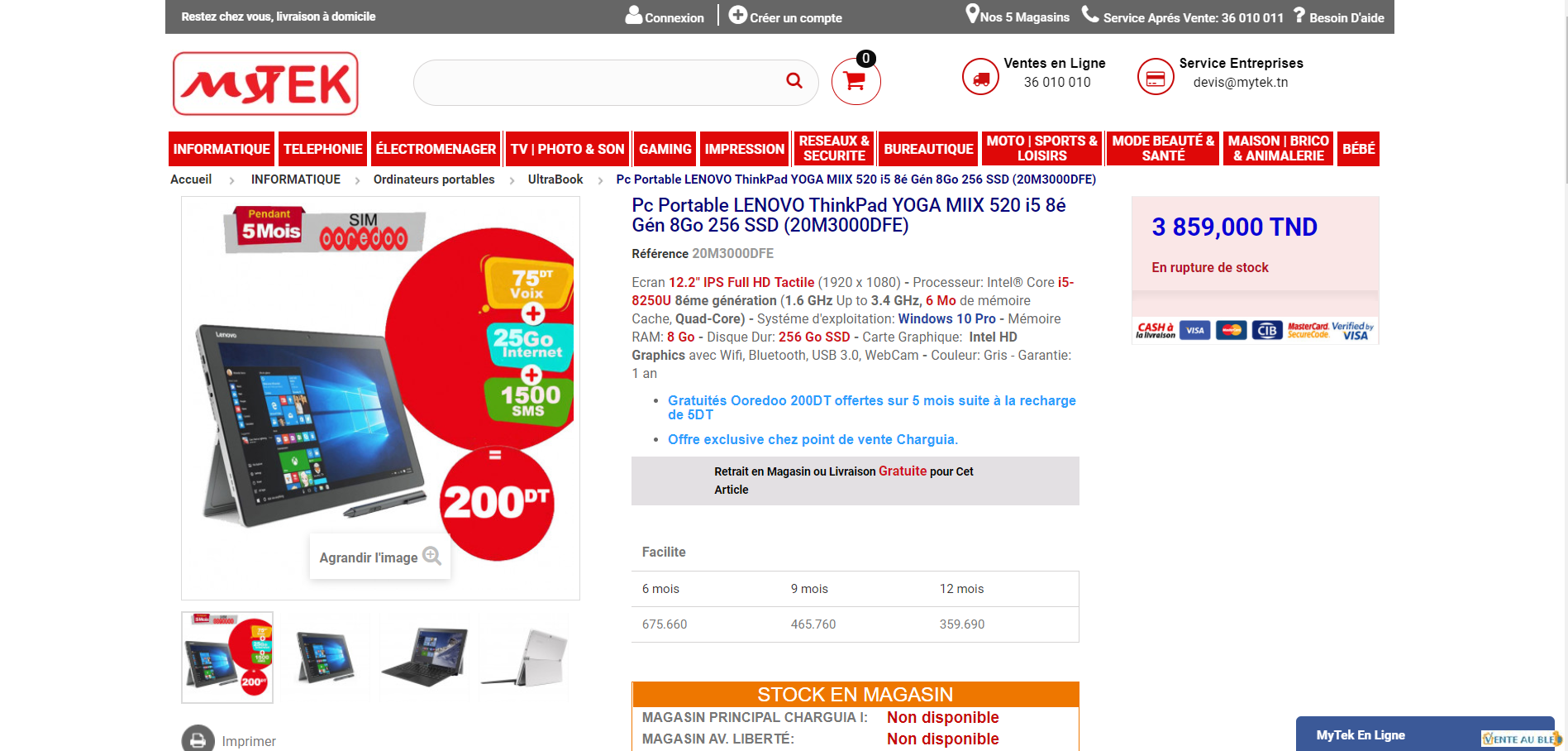Open the INFORMATIQUE menu category

[x=222, y=149]
